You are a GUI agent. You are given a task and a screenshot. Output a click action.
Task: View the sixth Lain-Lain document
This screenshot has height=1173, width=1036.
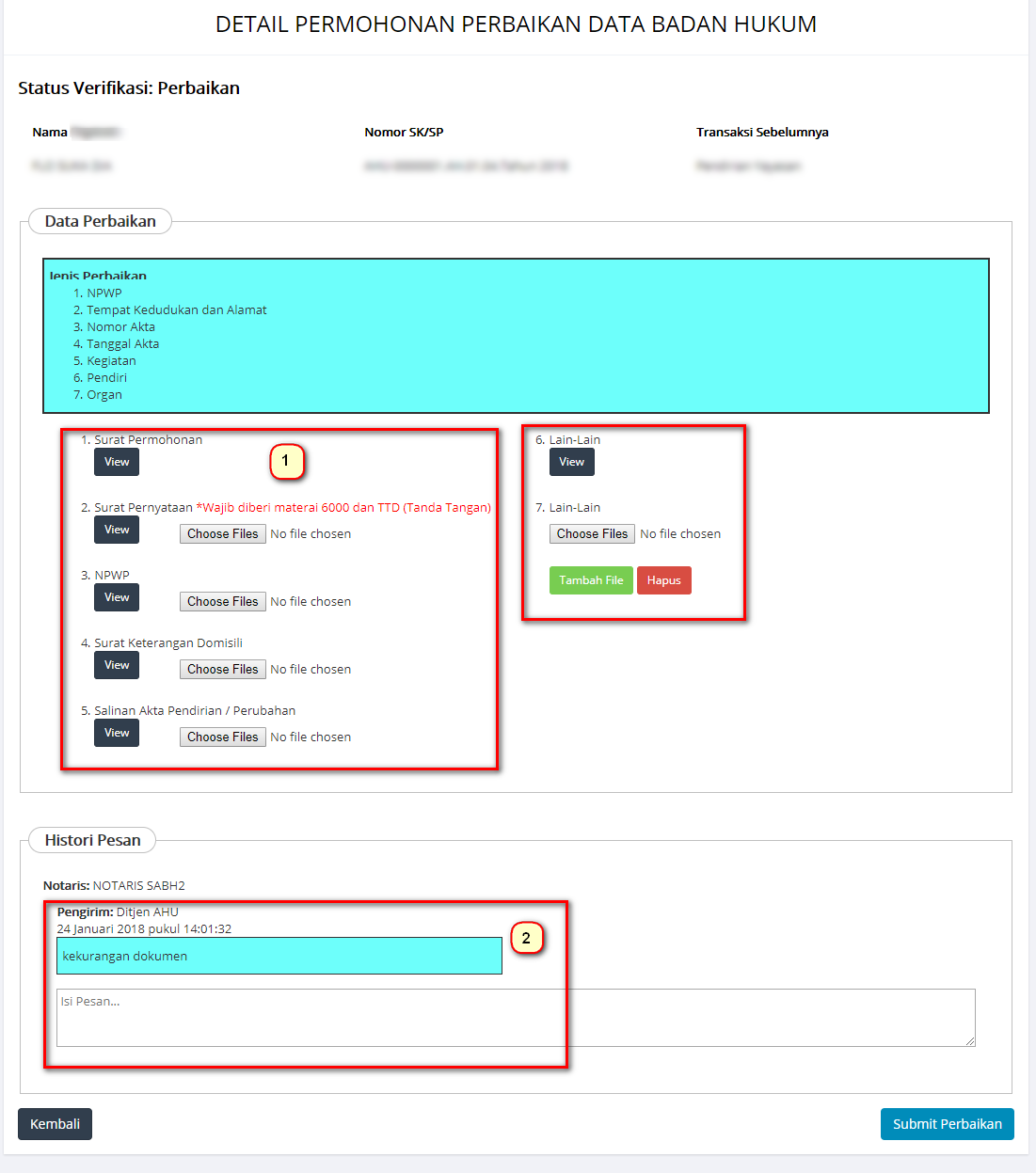pos(571,462)
